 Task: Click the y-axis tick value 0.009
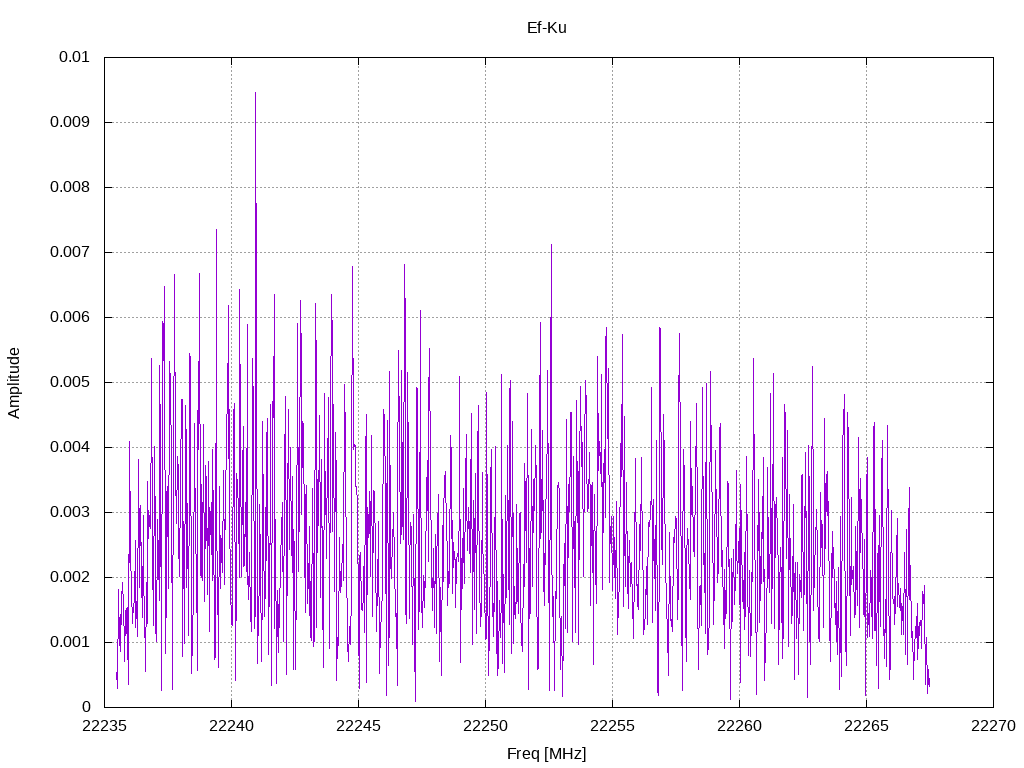tap(70, 122)
